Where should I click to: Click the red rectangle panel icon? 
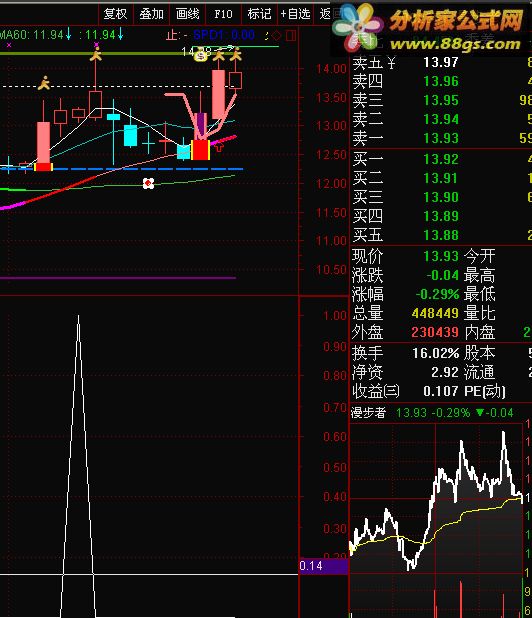291,36
